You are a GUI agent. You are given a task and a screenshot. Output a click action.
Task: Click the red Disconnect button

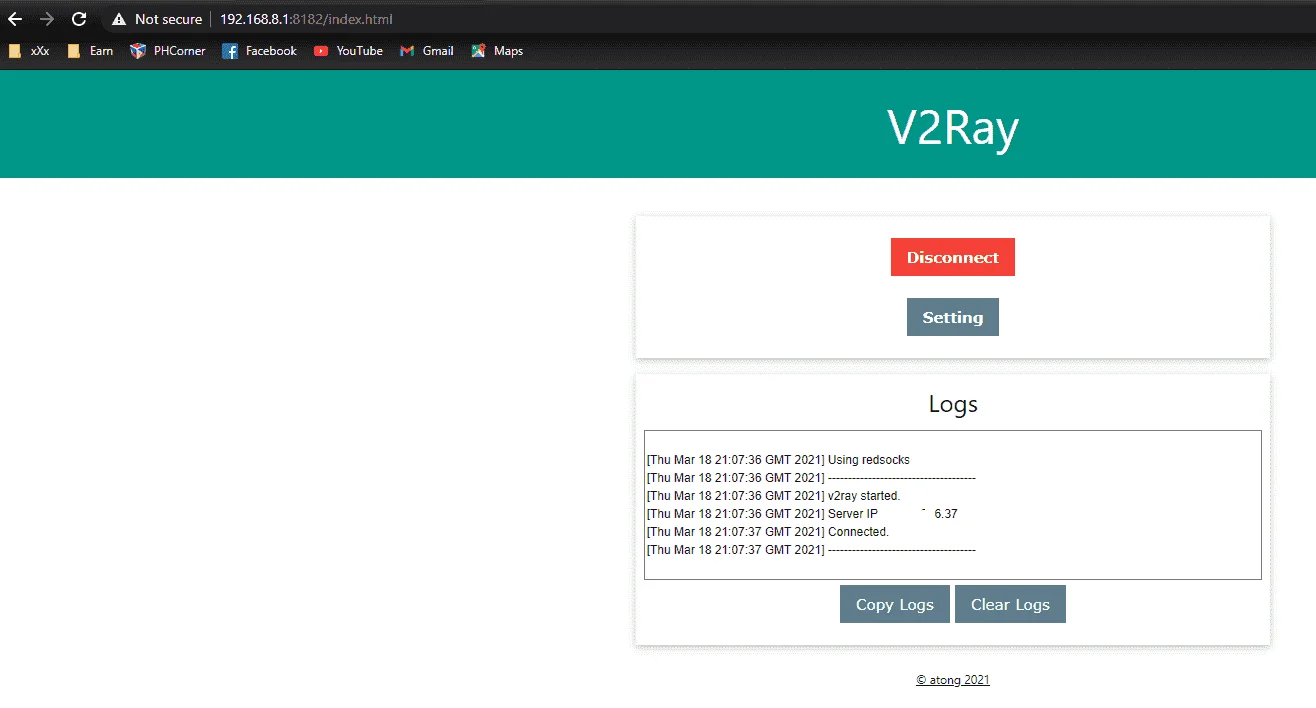pos(953,257)
